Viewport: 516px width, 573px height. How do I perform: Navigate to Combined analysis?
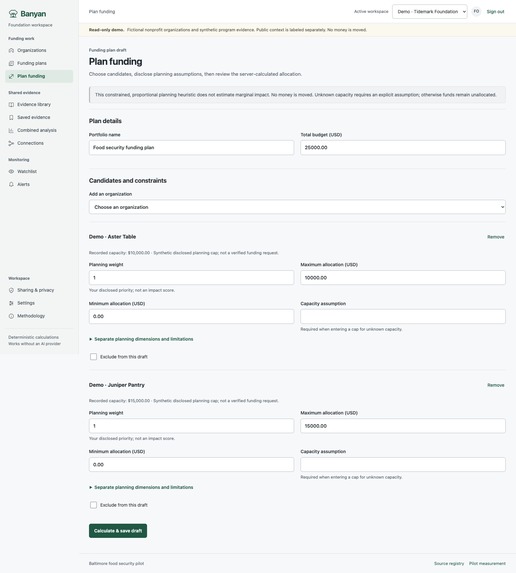tap(39, 130)
